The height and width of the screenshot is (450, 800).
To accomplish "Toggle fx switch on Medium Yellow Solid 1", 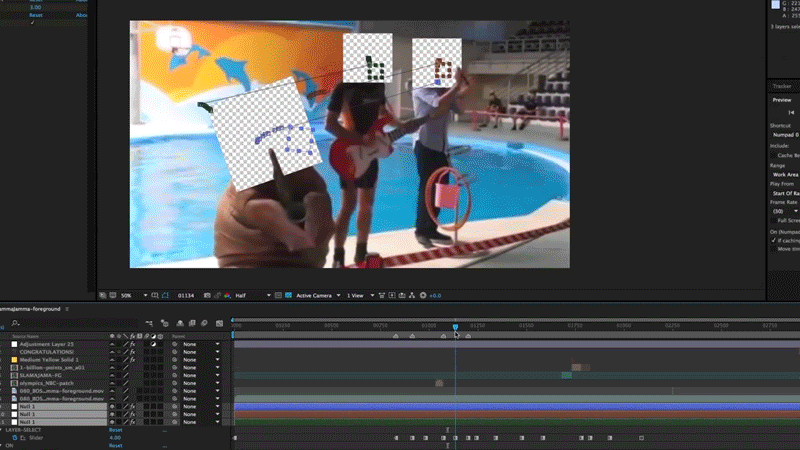I will point(133,360).
